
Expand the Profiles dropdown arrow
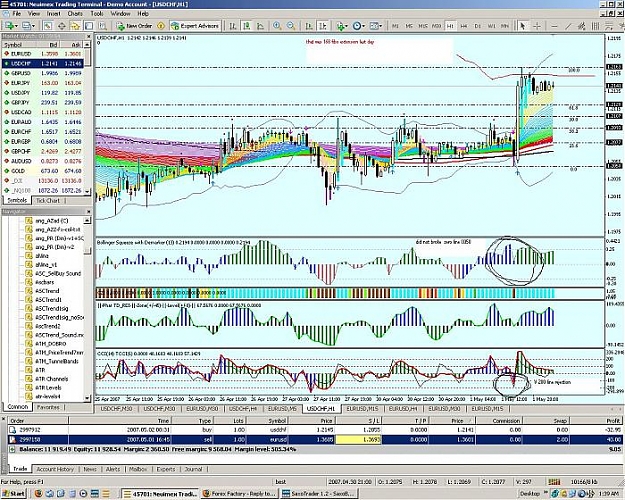point(33,26)
